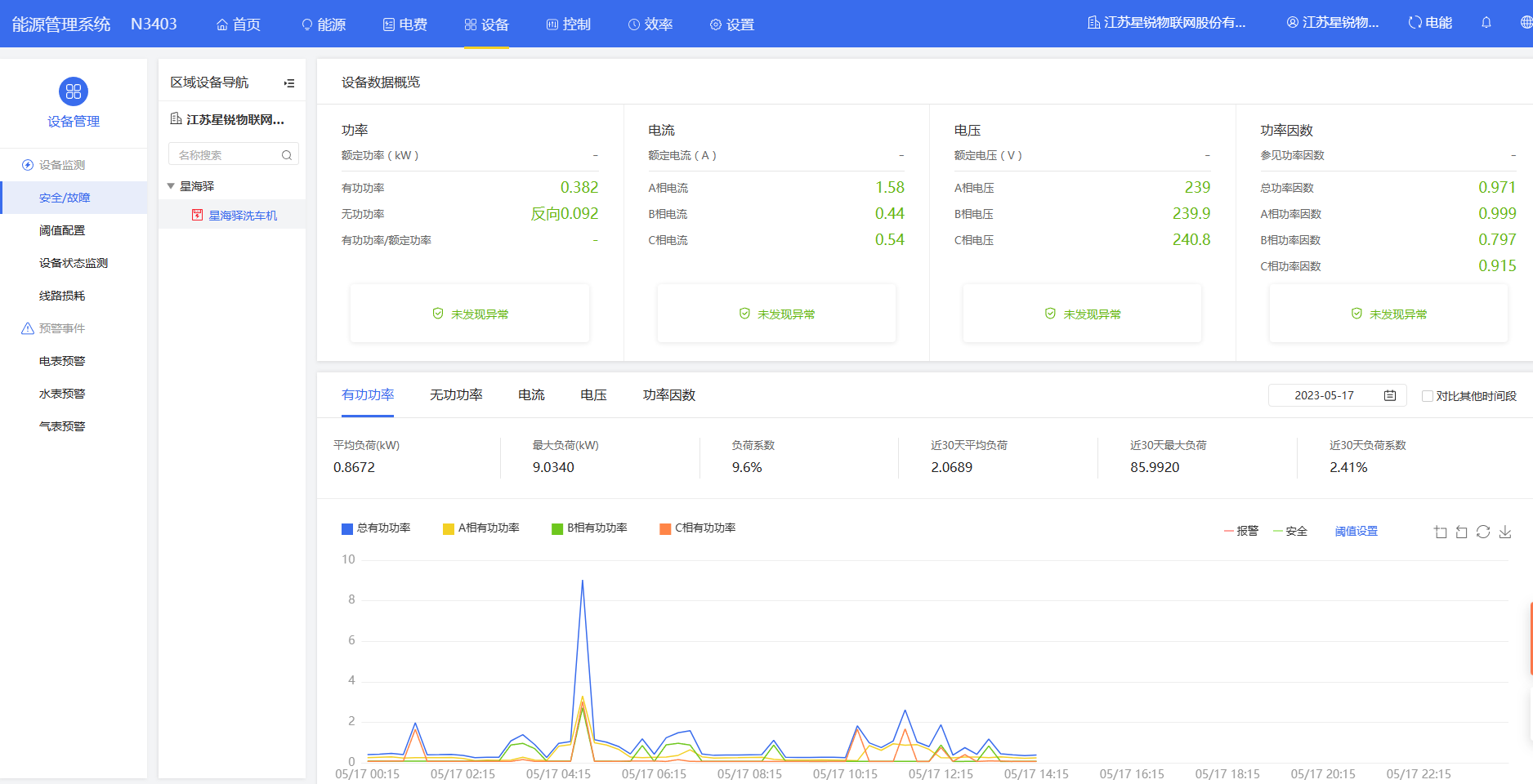This screenshot has width=1533, height=784.
Task: Open 阈值设置 link
Action: click(1356, 532)
